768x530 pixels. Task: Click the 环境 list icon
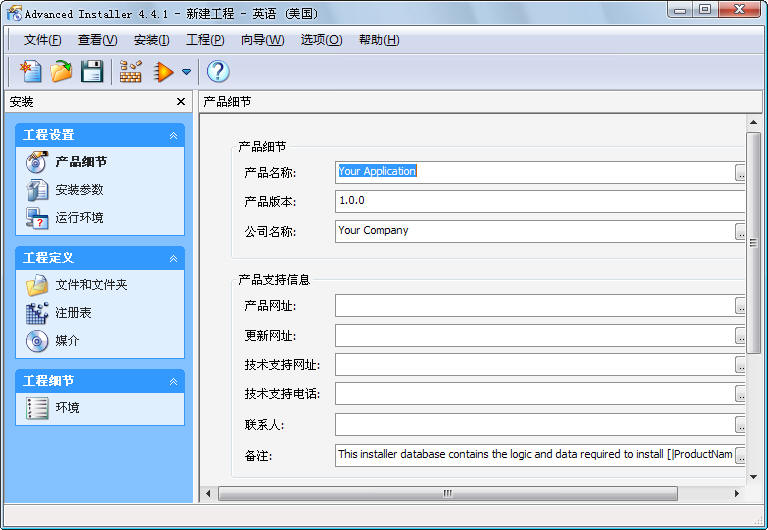click(x=37, y=408)
